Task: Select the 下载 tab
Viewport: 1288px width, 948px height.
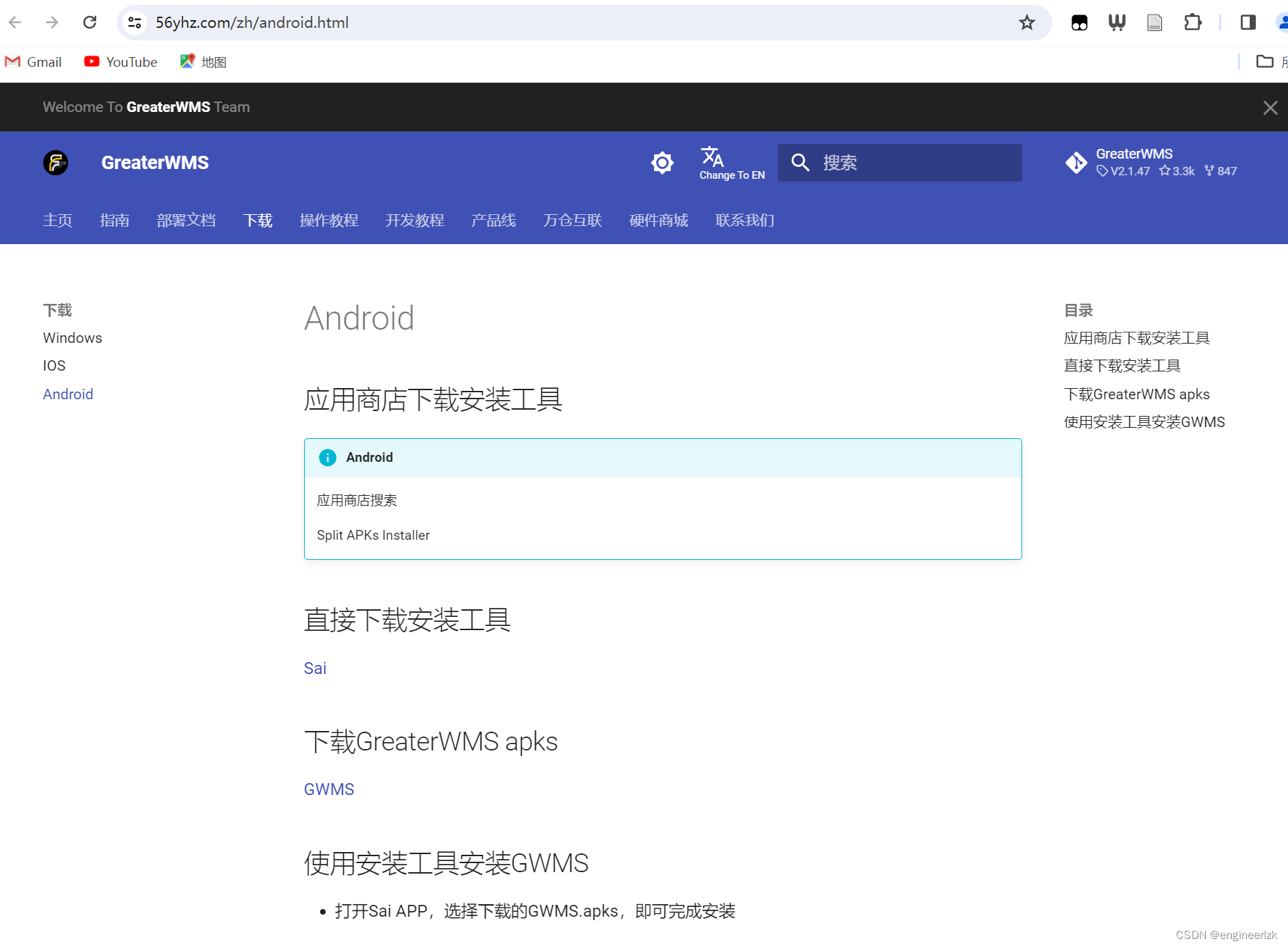Action: [257, 220]
